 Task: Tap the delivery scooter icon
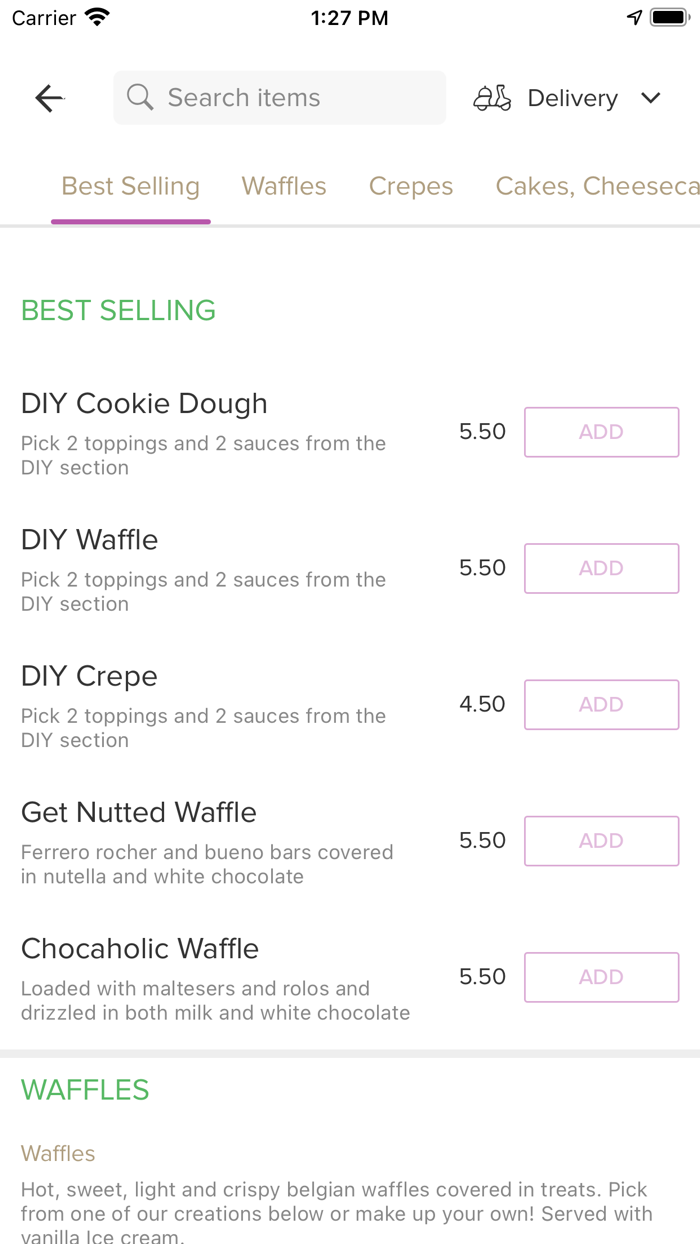(492, 98)
